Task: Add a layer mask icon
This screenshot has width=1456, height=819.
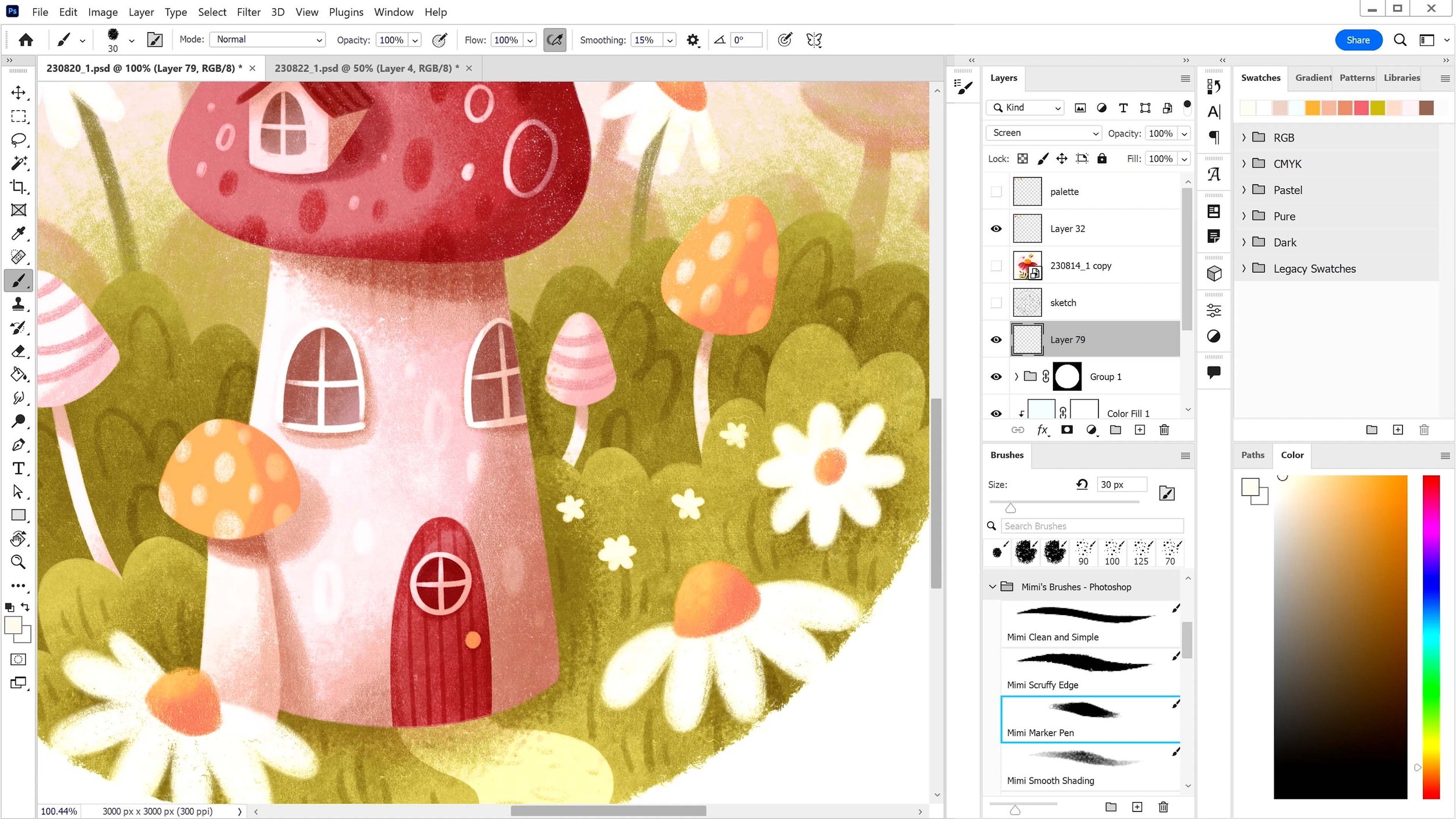Action: click(x=1067, y=430)
